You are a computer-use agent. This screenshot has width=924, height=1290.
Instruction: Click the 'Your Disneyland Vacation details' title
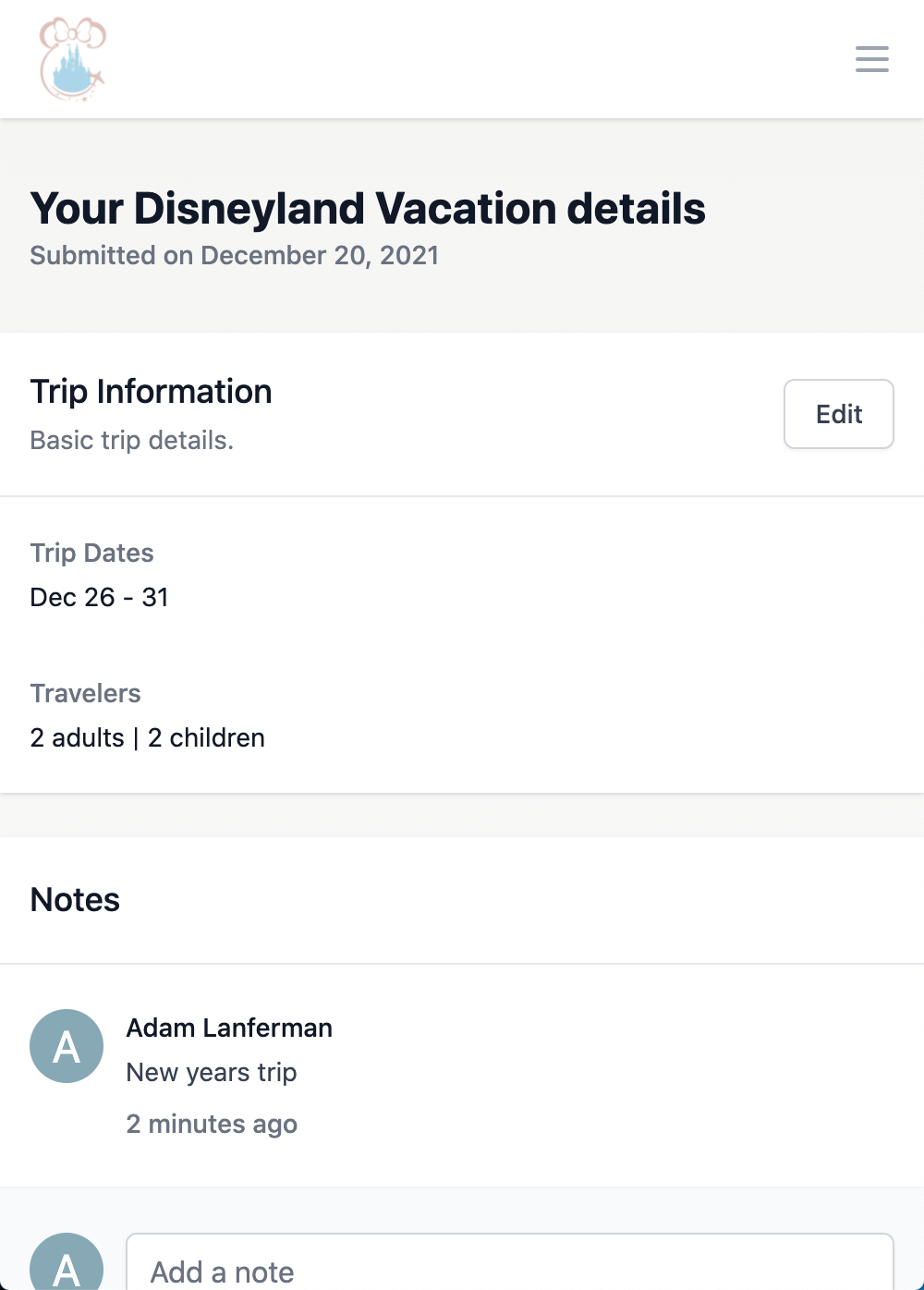click(x=368, y=208)
